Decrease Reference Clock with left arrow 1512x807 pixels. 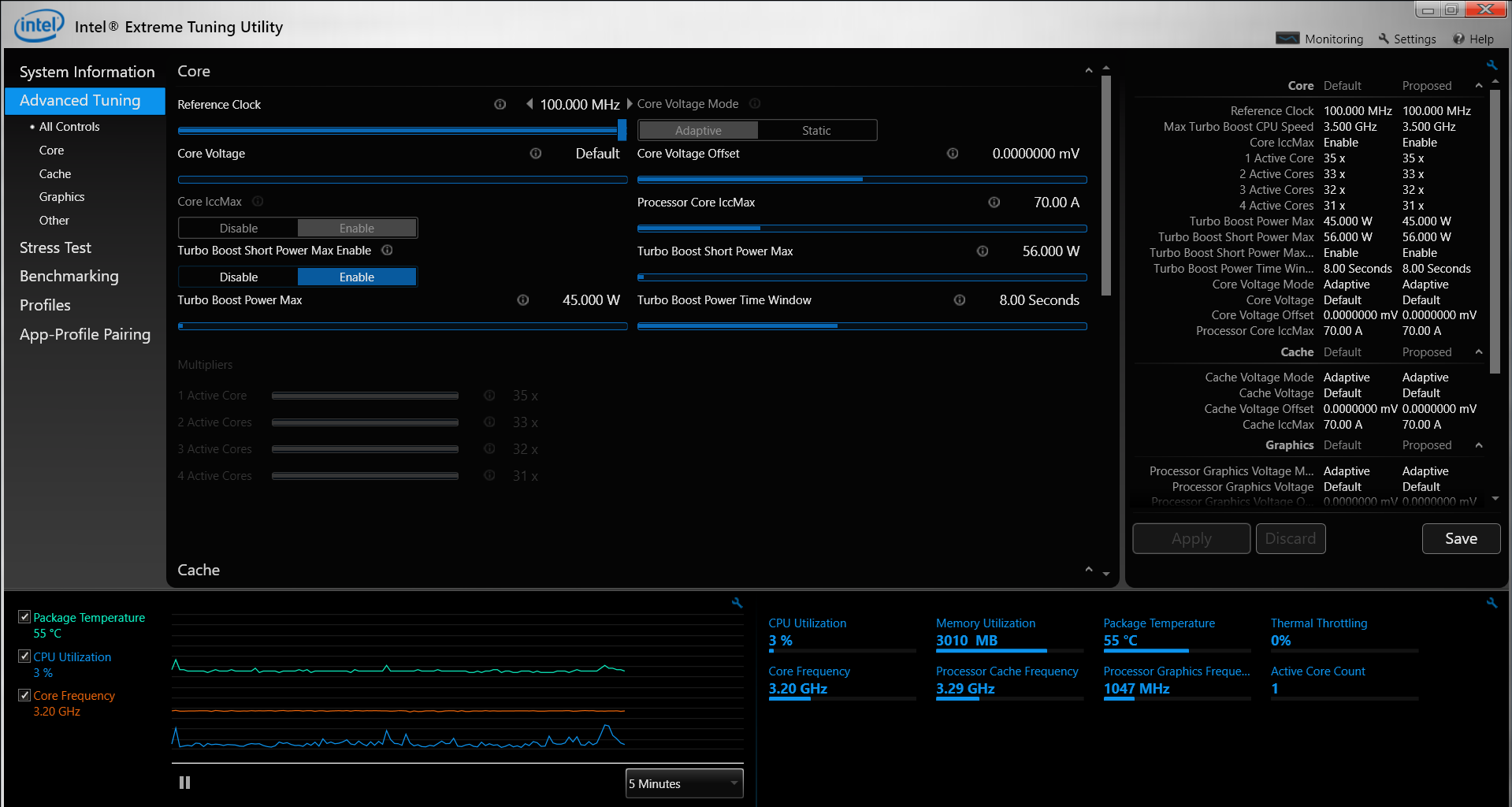click(529, 104)
